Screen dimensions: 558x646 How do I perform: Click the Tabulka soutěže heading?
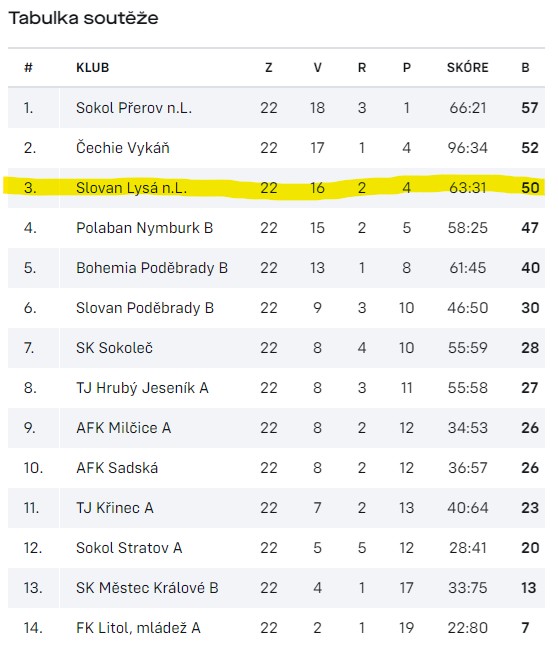(x=84, y=18)
